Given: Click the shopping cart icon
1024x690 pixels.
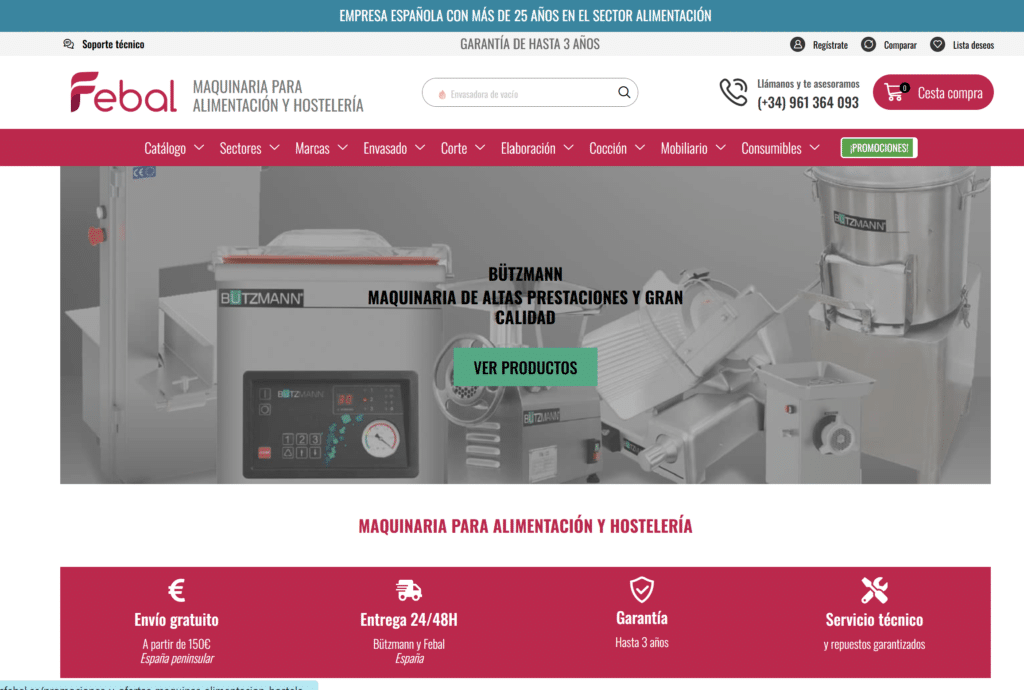Looking at the screenshot, I should pos(896,92).
